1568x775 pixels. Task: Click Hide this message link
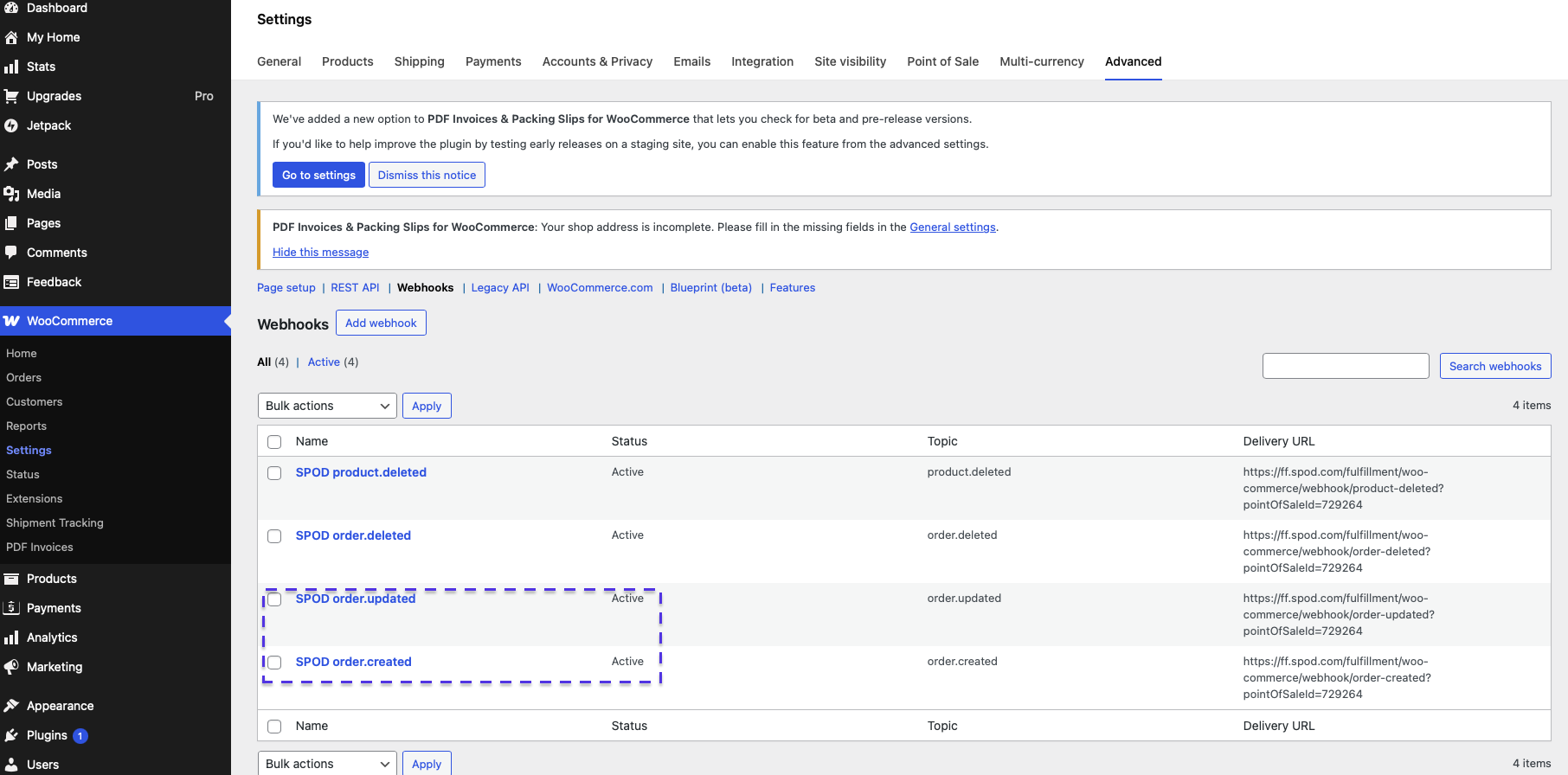[x=320, y=252]
